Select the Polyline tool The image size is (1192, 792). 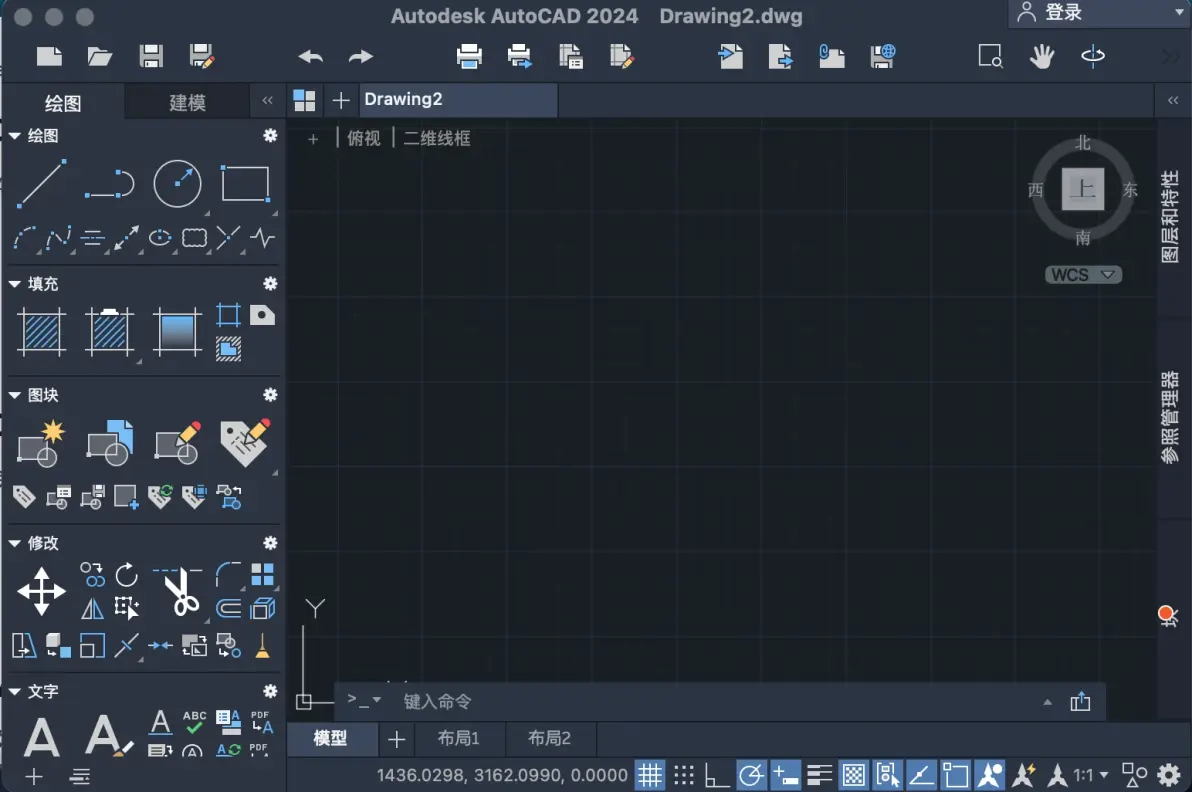(109, 183)
